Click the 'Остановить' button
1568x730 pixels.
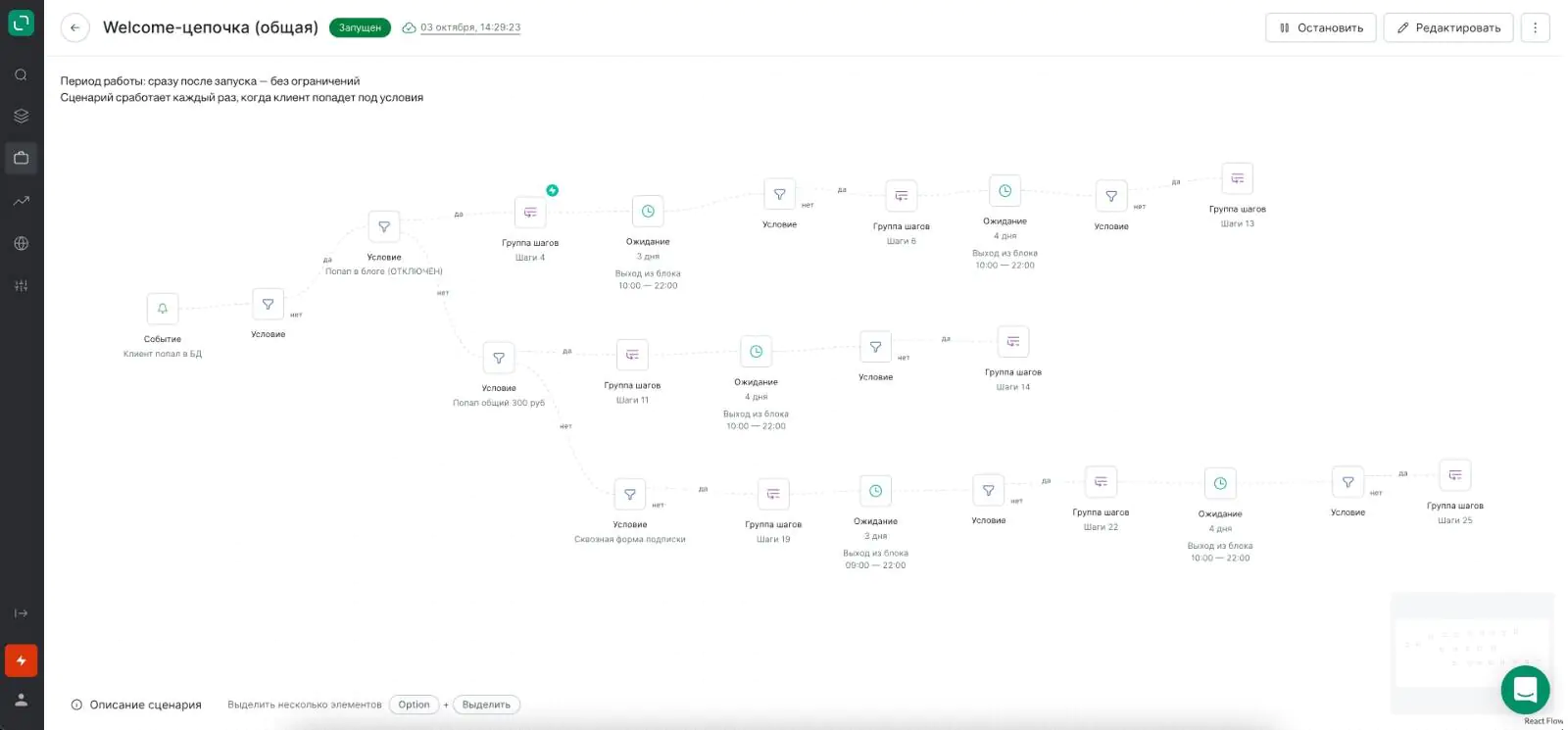(1321, 27)
